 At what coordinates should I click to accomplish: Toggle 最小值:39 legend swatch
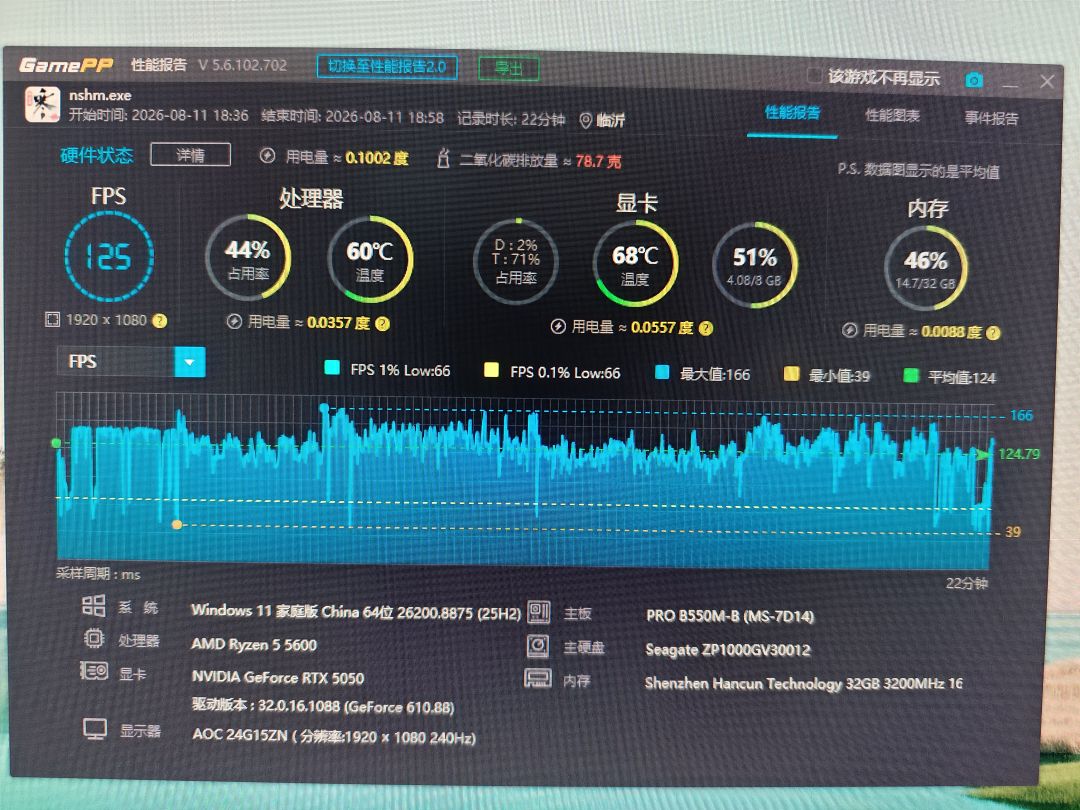tap(791, 374)
